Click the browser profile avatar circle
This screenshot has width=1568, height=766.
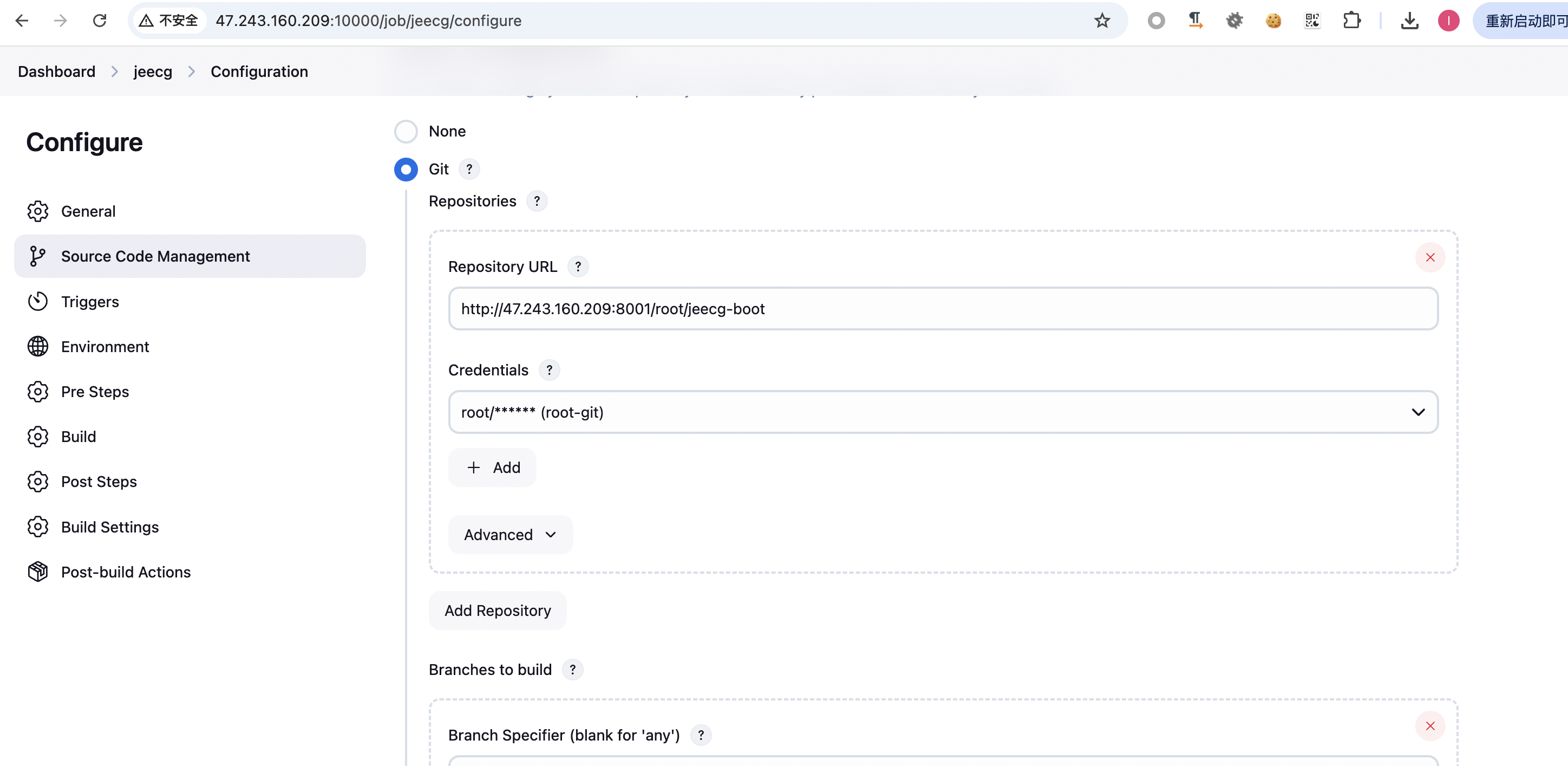click(x=1449, y=20)
